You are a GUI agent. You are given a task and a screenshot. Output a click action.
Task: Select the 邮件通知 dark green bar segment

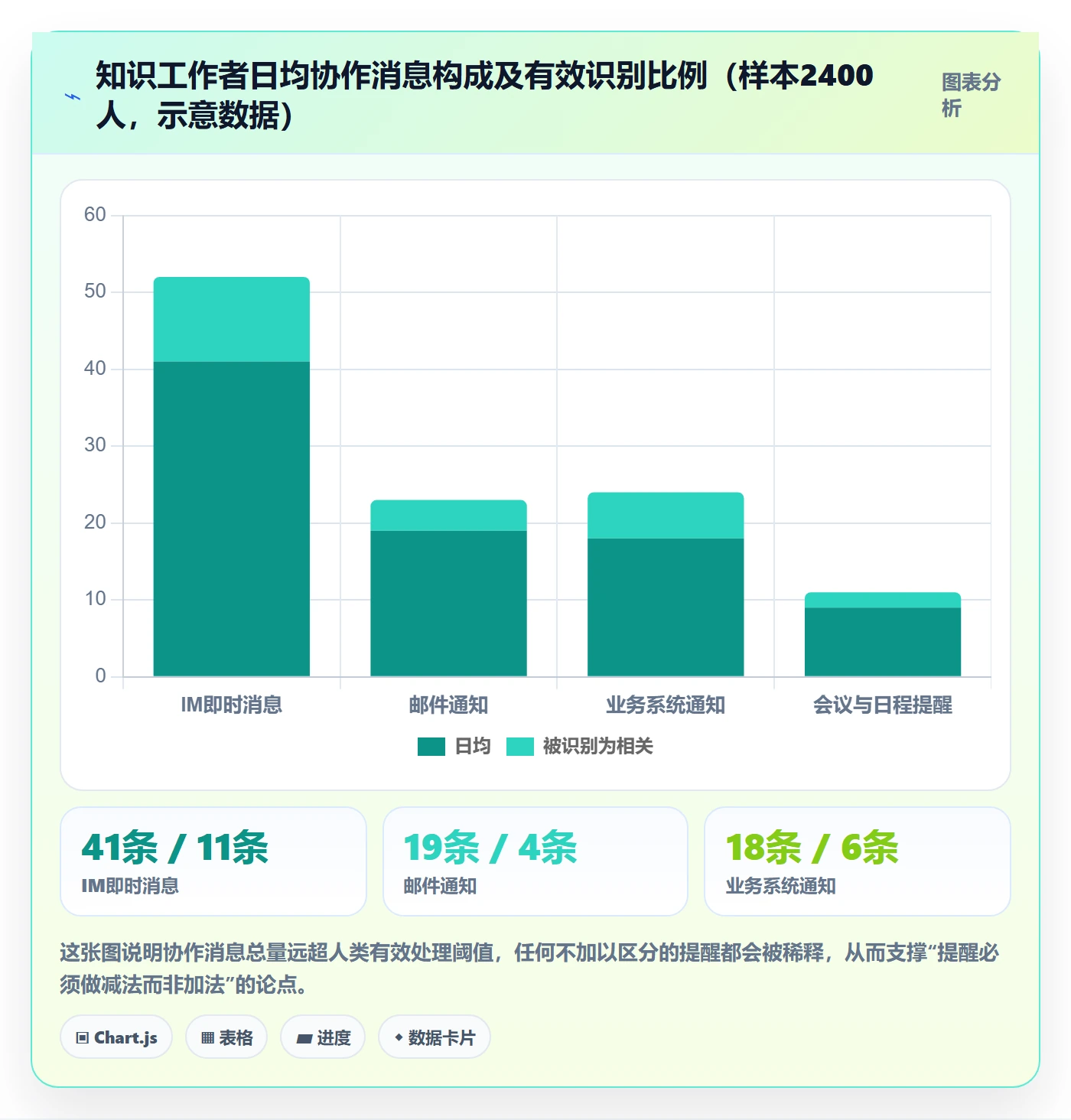[x=449, y=604]
